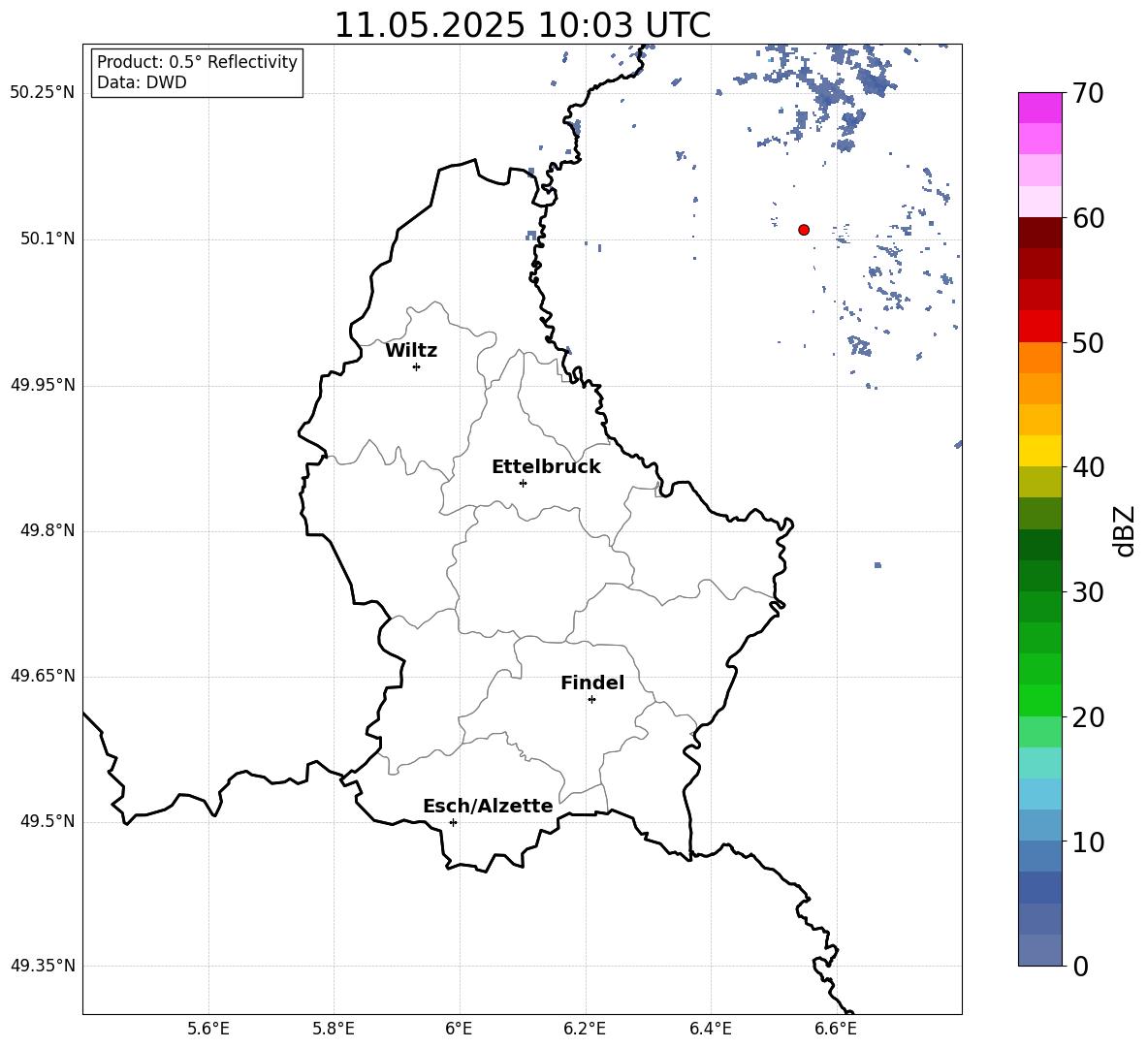
Task: Click the 5.6°E longitude label
Action: click(x=208, y=1029)
